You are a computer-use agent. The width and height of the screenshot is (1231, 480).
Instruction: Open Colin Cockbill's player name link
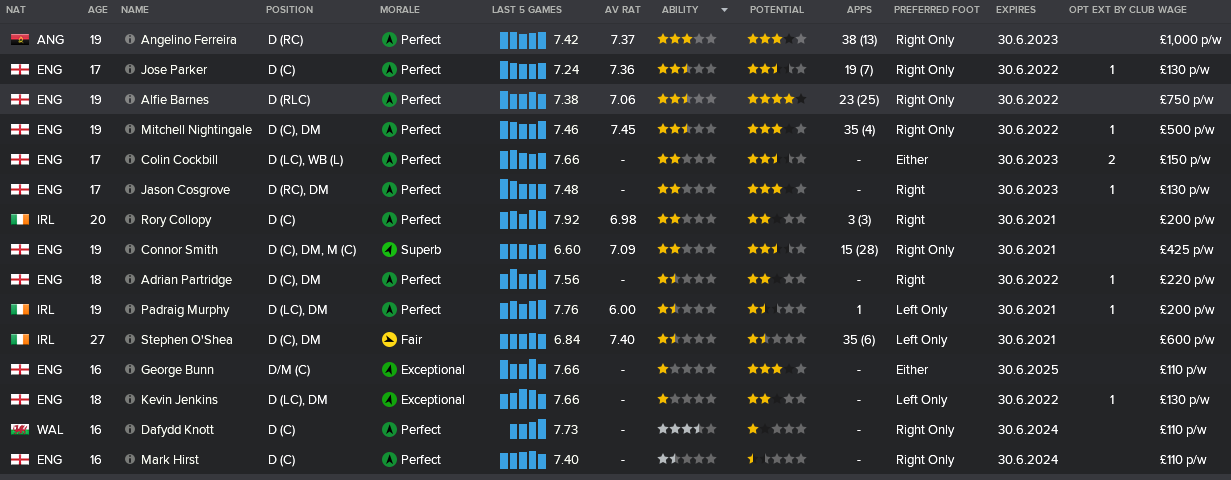pos(179,160)
